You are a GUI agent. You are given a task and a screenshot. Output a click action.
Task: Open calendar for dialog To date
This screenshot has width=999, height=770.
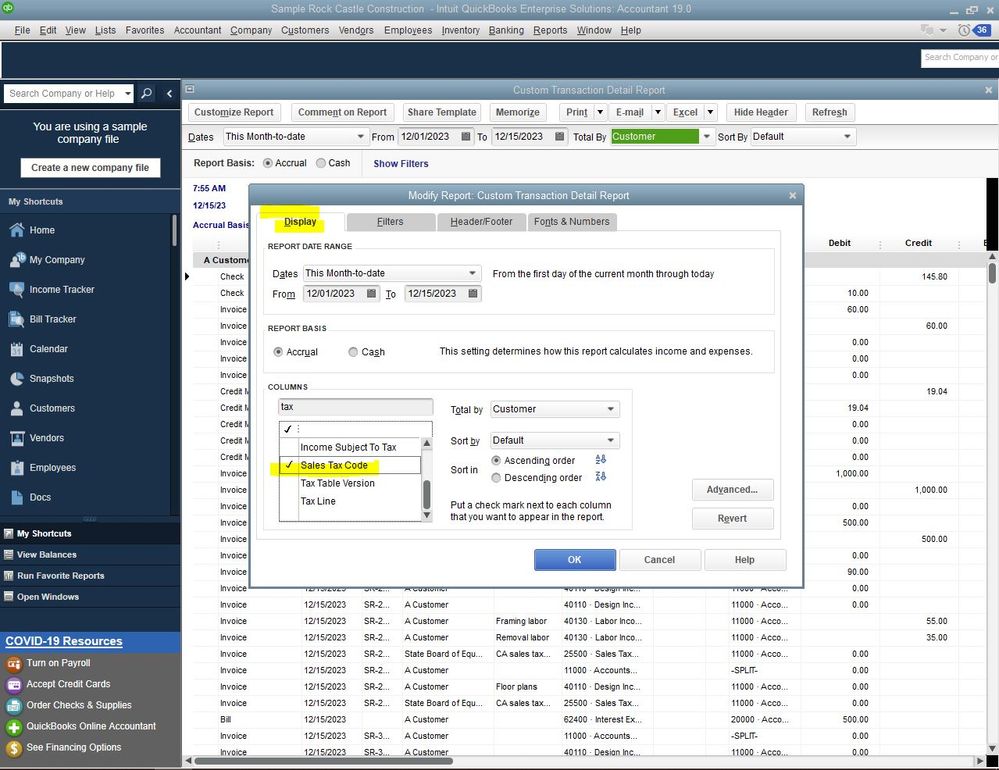click(x=473, y=294)
